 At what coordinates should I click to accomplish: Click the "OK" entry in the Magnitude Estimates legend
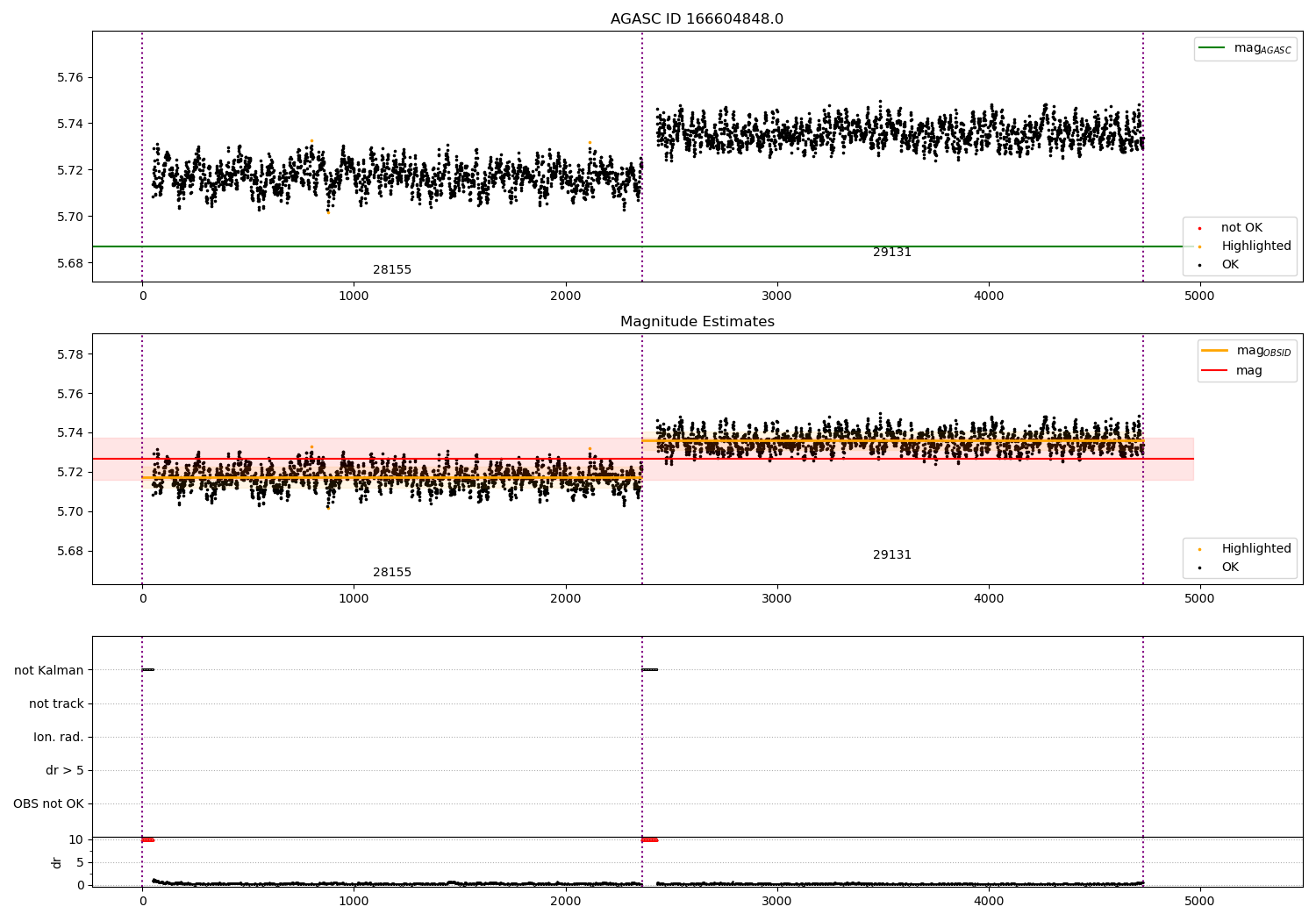tap(1230, 568)
